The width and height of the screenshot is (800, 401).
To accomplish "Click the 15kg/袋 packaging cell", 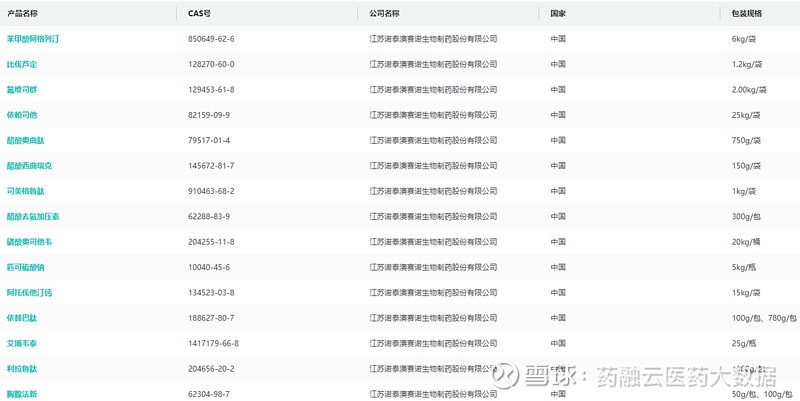I will coord(746,293).
